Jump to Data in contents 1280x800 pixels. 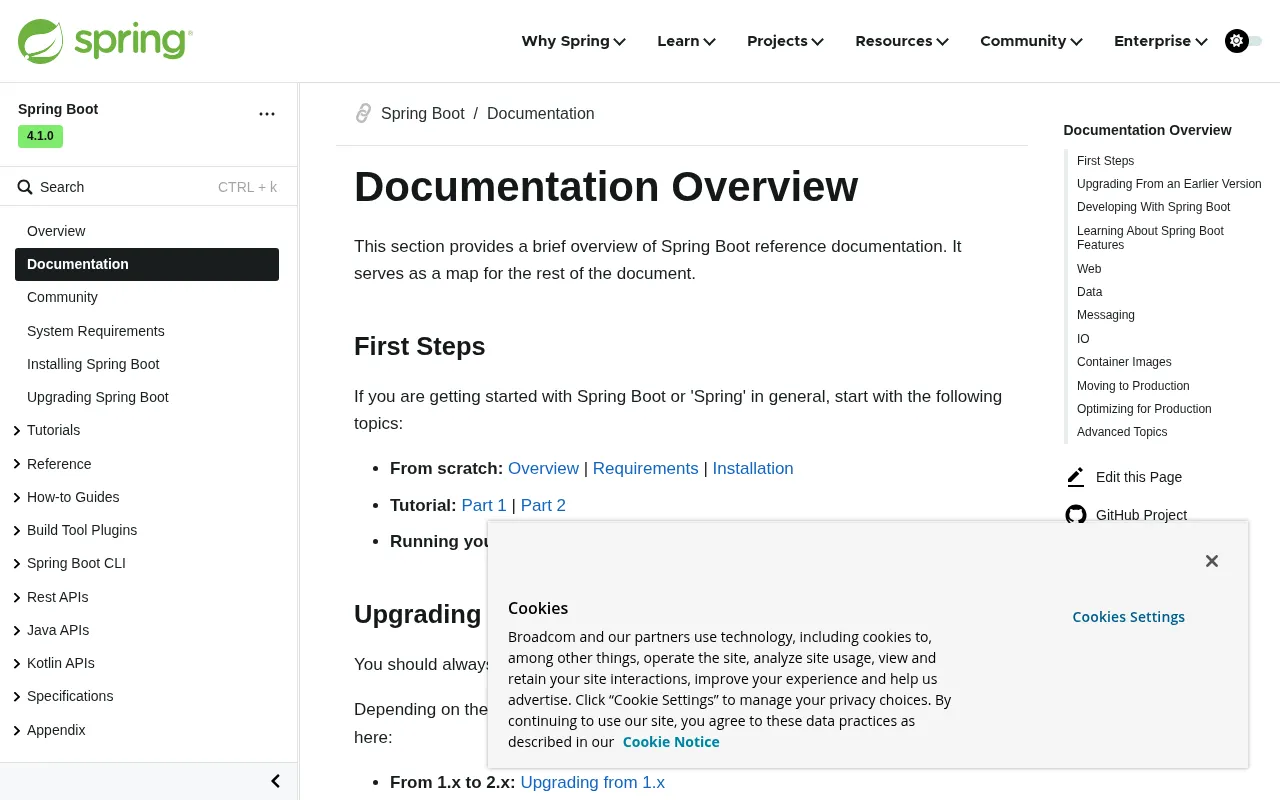click(1090, 292)
